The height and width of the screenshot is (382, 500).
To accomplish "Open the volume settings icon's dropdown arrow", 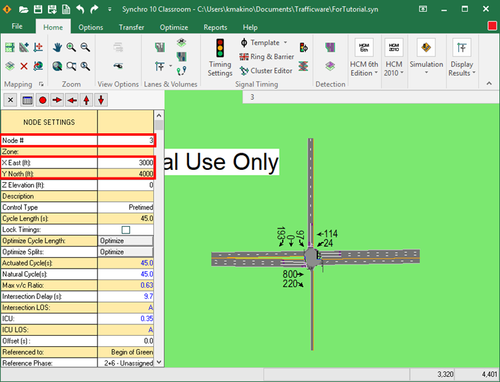I will (170, 66).
